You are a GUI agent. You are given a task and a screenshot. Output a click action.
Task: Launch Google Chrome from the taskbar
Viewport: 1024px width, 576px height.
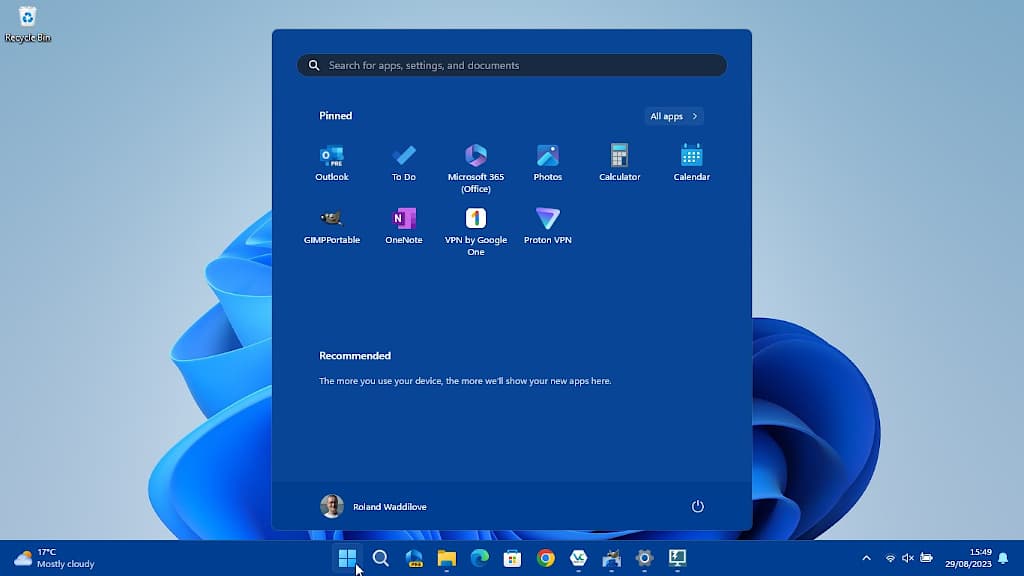(546, 558)
